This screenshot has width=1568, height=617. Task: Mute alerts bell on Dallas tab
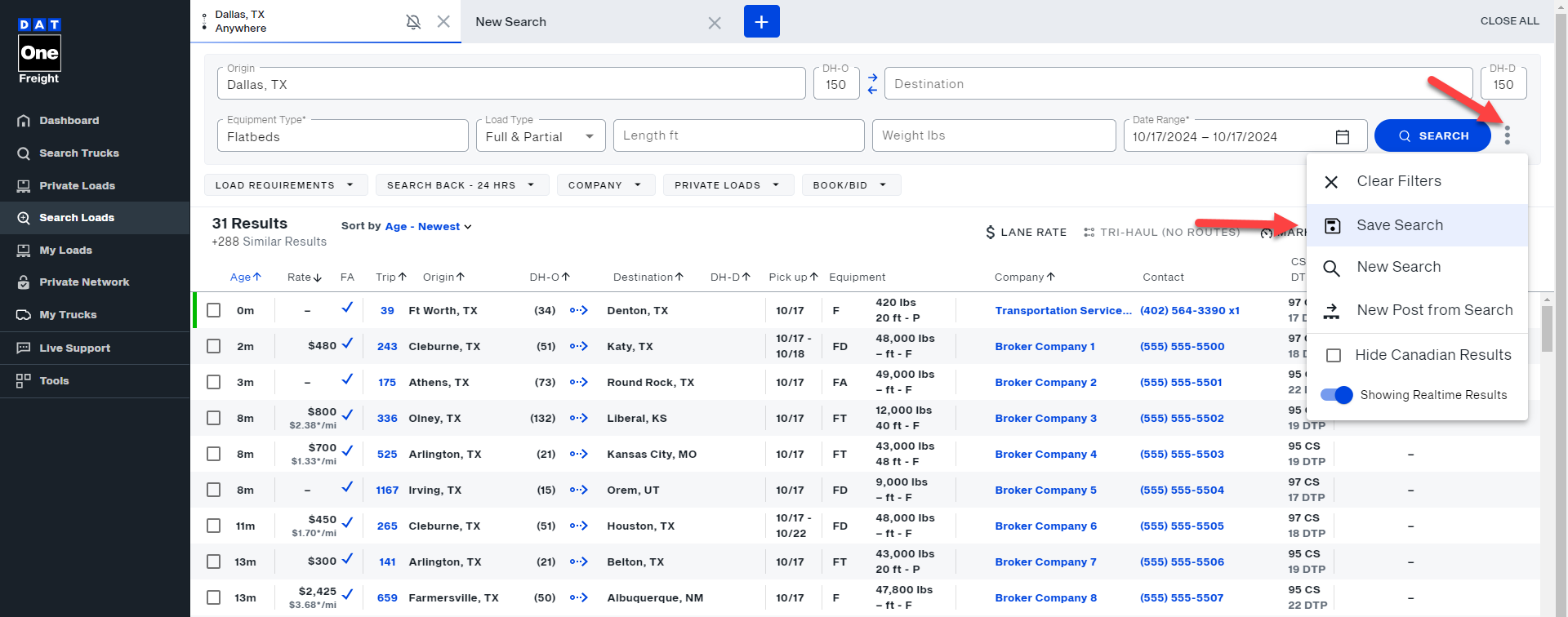click(x=413, y=22)
